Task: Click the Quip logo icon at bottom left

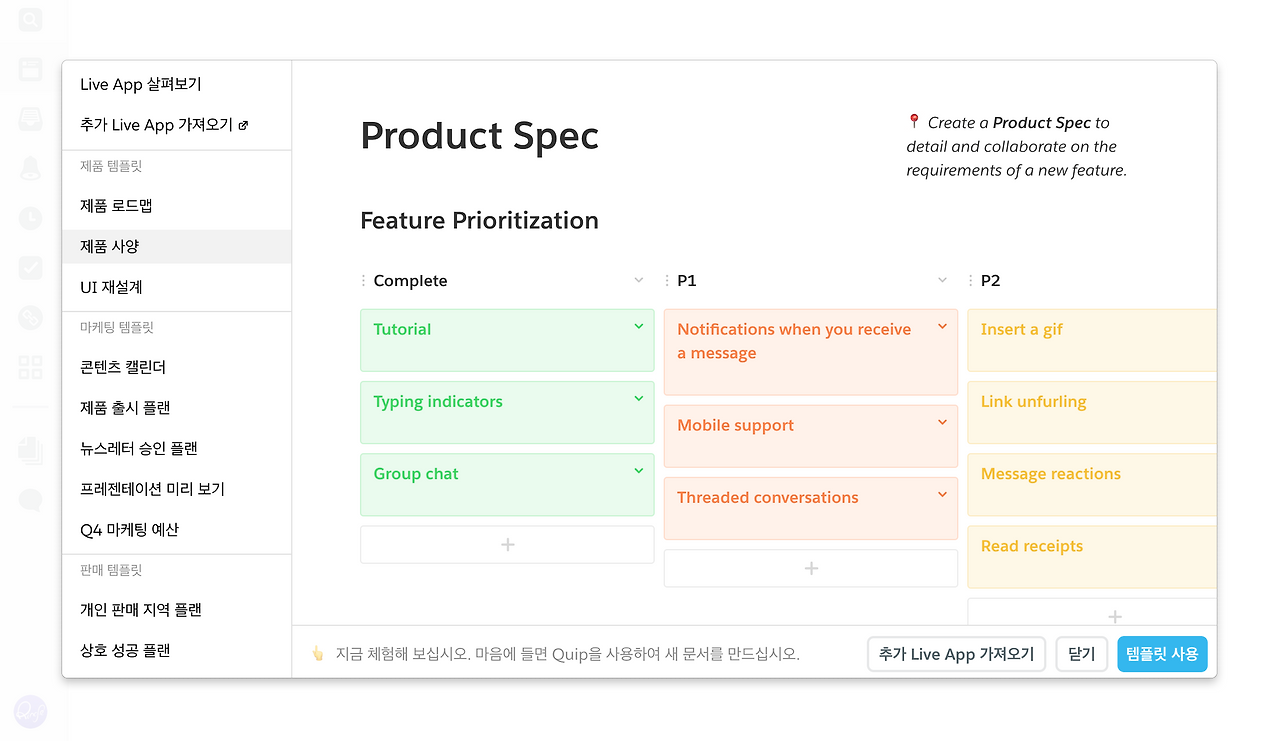Action: coord(30,712)
